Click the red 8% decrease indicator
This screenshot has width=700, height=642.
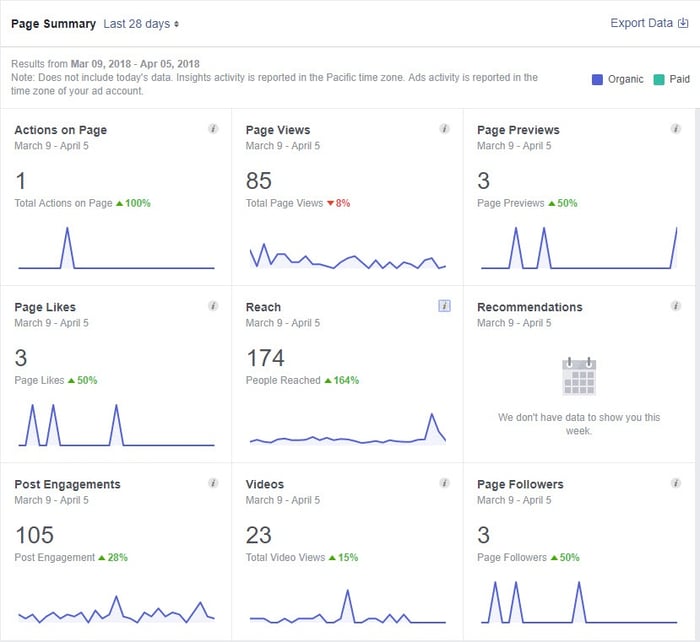pos(338,204)
